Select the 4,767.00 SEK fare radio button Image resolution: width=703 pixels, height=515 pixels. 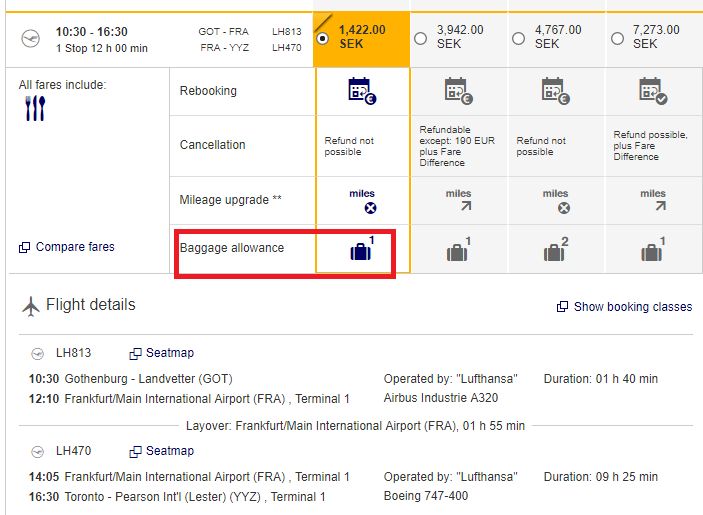point(518,39)
